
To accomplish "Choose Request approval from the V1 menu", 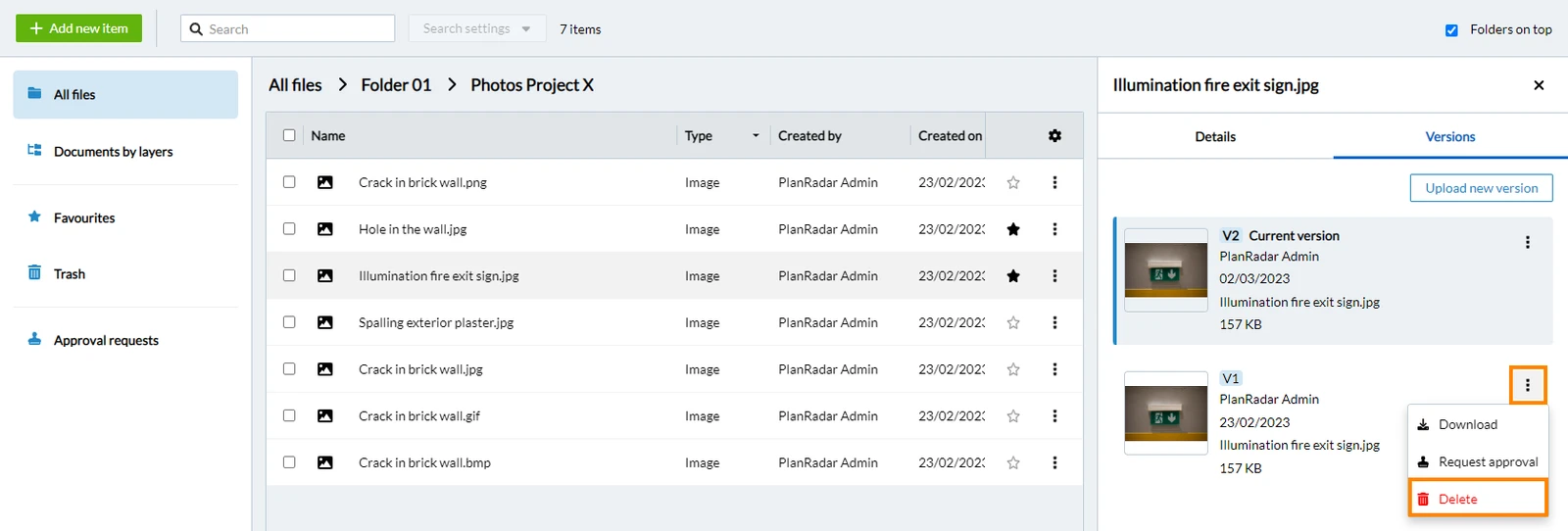I will (1478, 461).
